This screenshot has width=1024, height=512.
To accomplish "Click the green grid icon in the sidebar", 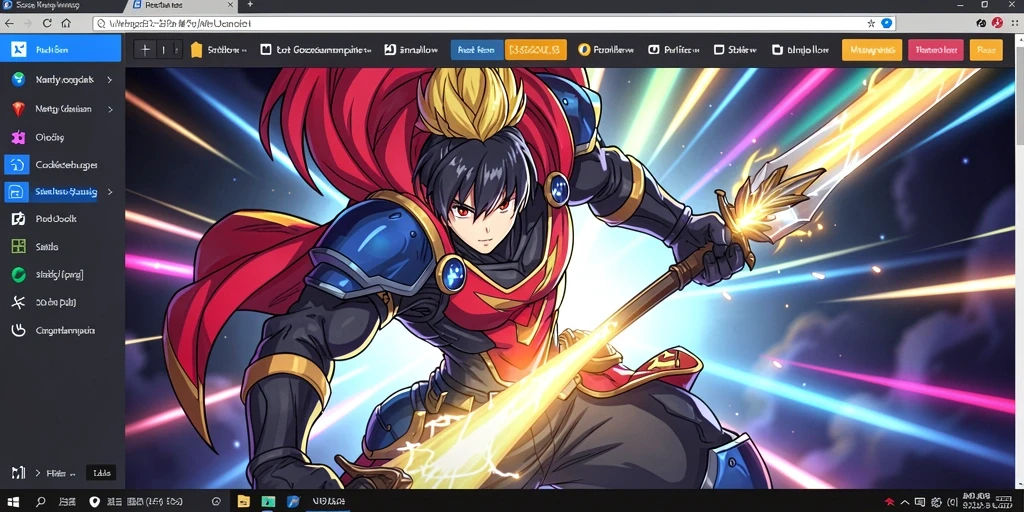I will [x=18, y=247].
